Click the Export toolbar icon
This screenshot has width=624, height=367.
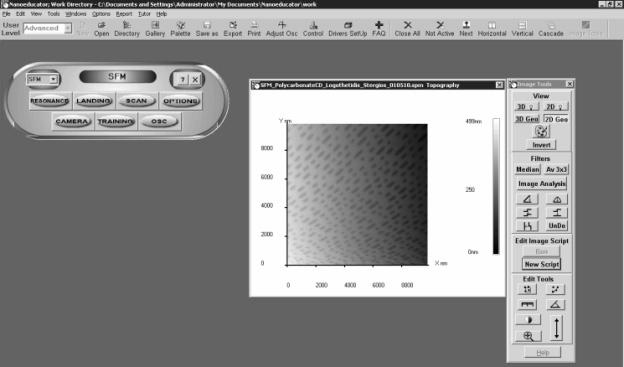[233, 29]
